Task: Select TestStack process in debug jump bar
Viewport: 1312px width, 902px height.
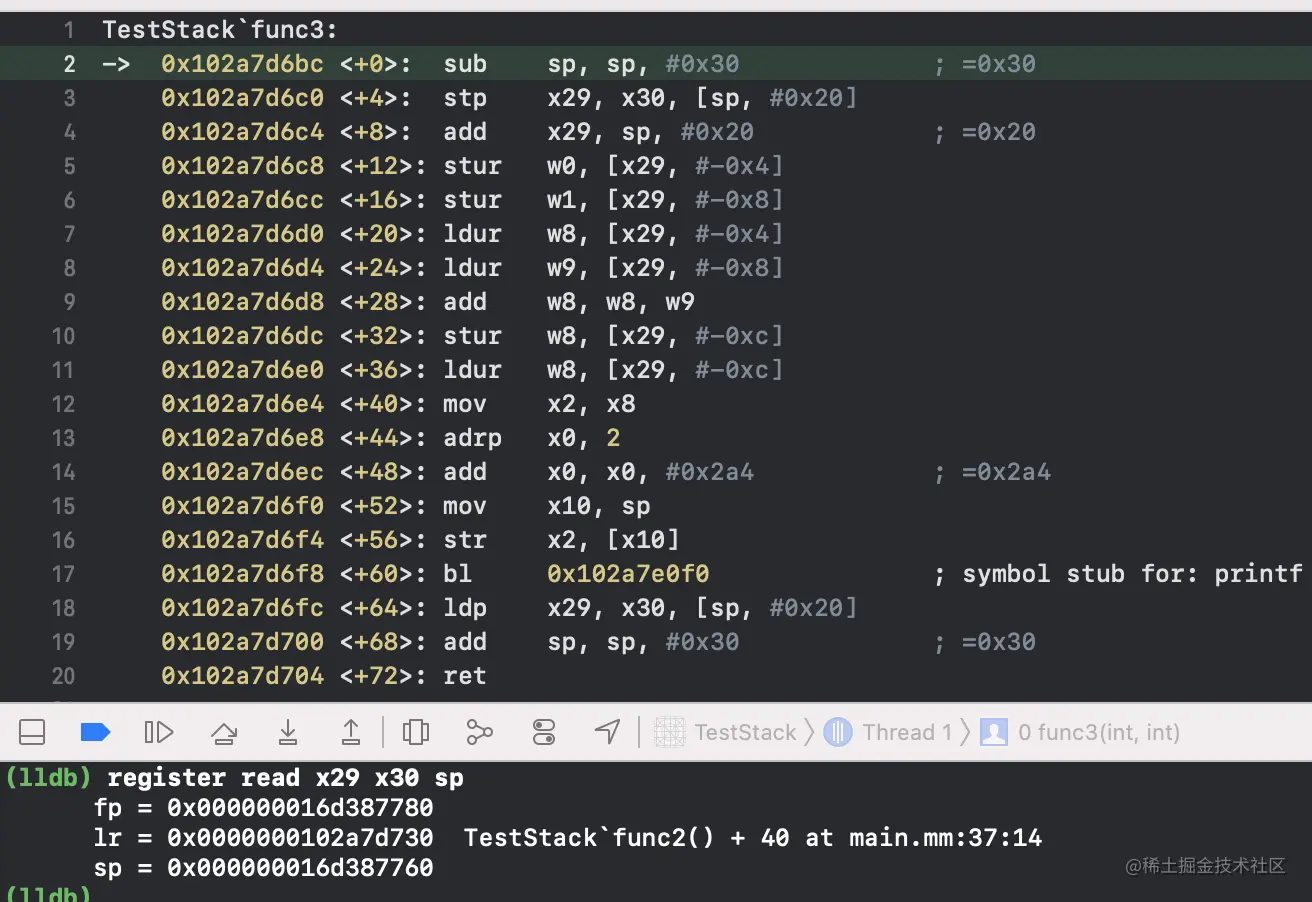Action: 745,732
